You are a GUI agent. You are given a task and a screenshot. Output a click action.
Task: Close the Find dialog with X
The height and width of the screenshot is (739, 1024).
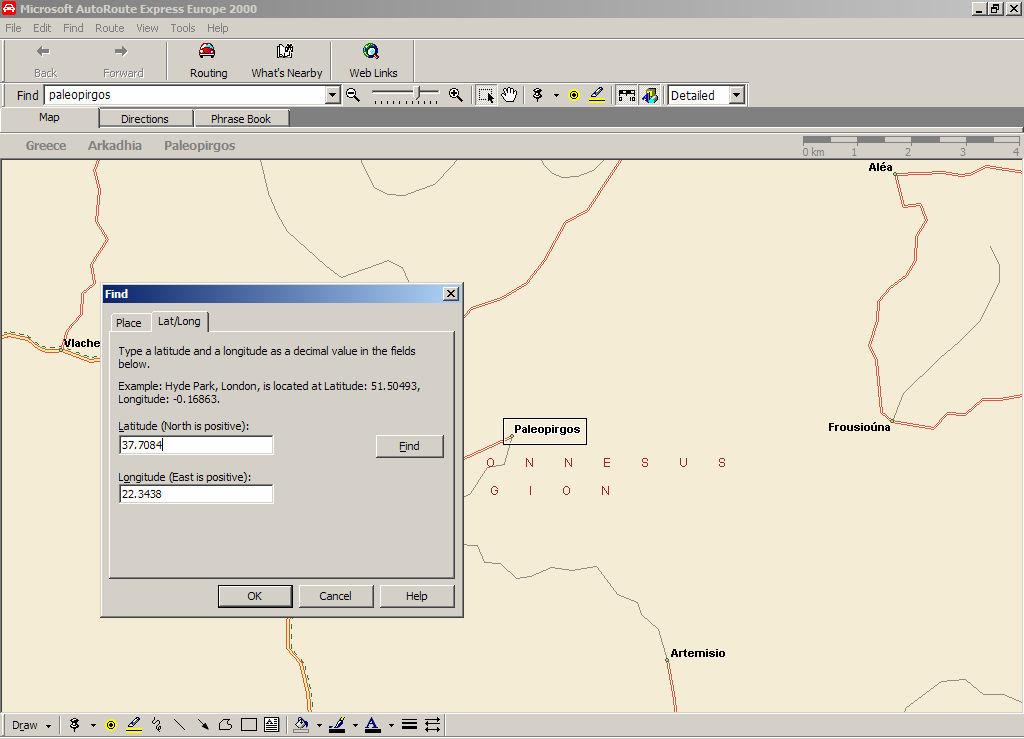[451, 294]
